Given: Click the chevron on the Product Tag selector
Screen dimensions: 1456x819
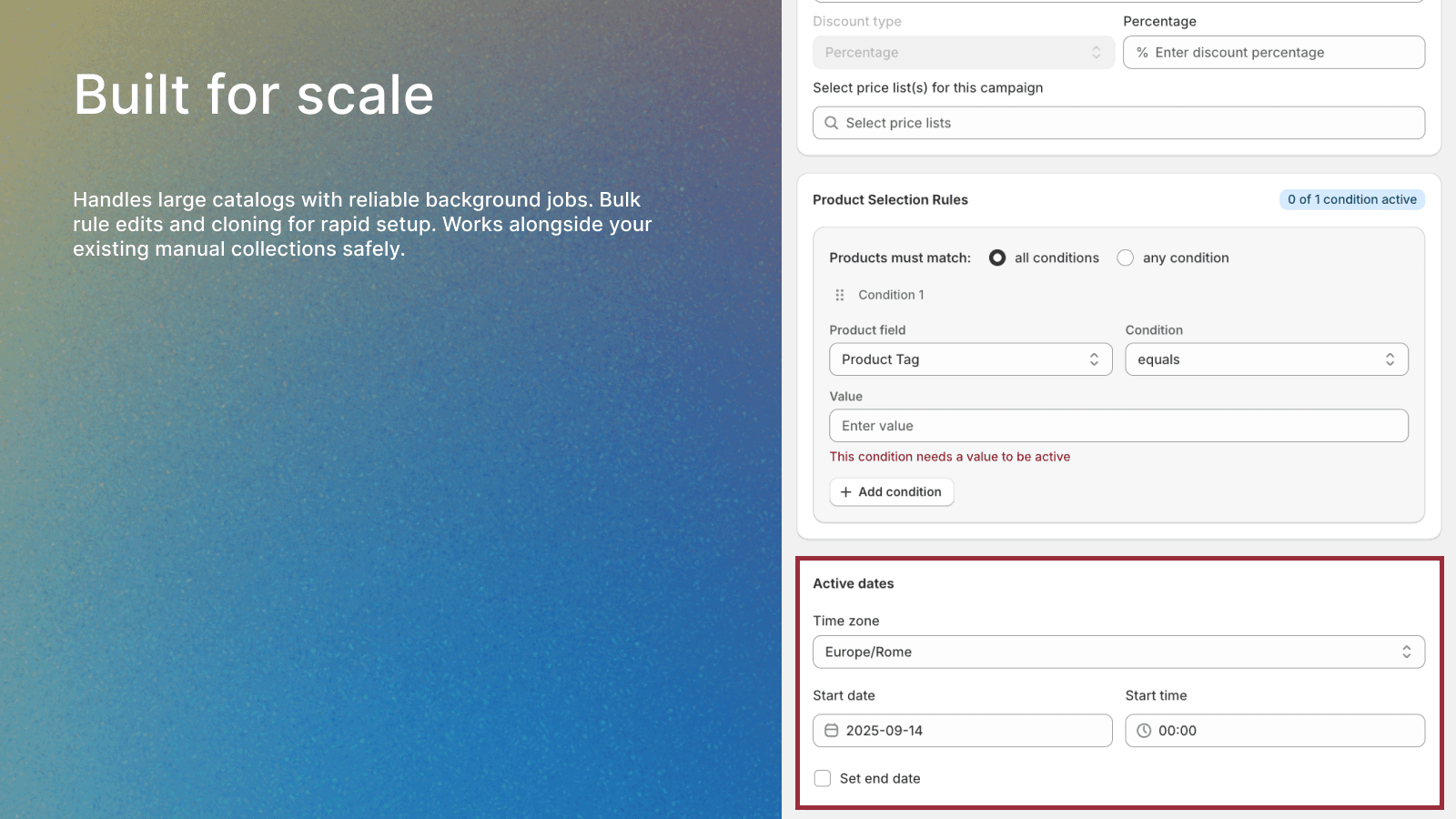Looking at the screenshot, I should click(1094, 359).
